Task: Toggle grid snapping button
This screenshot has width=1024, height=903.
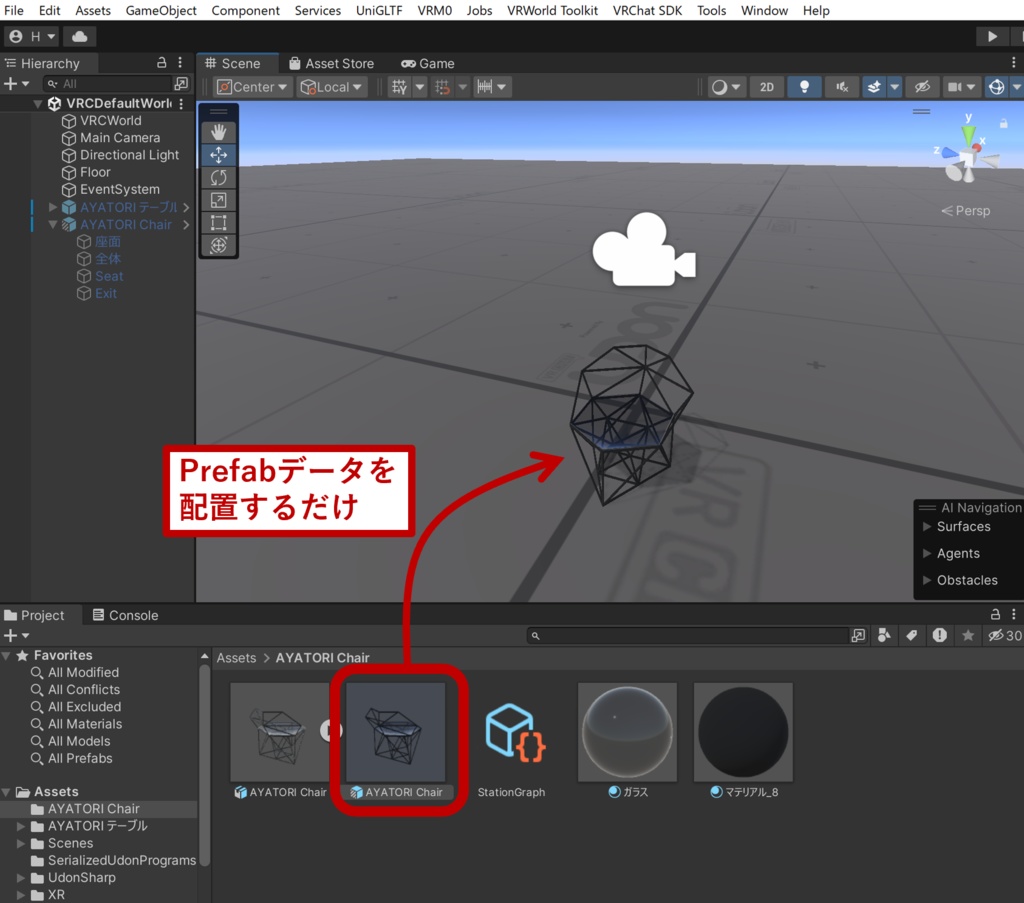Action: 443,87
